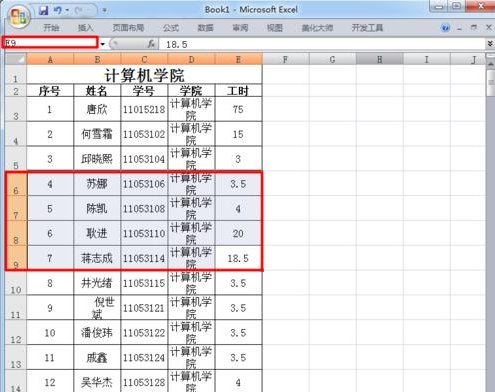The image size is (495, 392).
Task: Select the cell with name 苏娜
Action: (97, 184)
